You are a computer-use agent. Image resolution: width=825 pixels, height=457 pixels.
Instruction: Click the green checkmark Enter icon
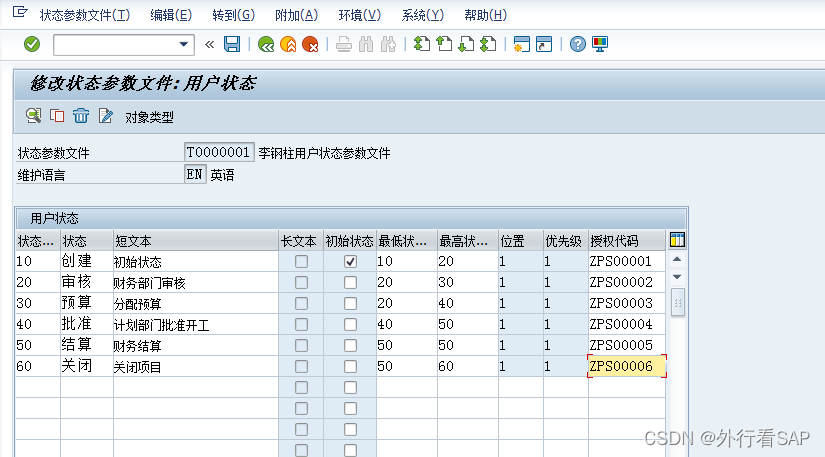click(x=32, y=44)
